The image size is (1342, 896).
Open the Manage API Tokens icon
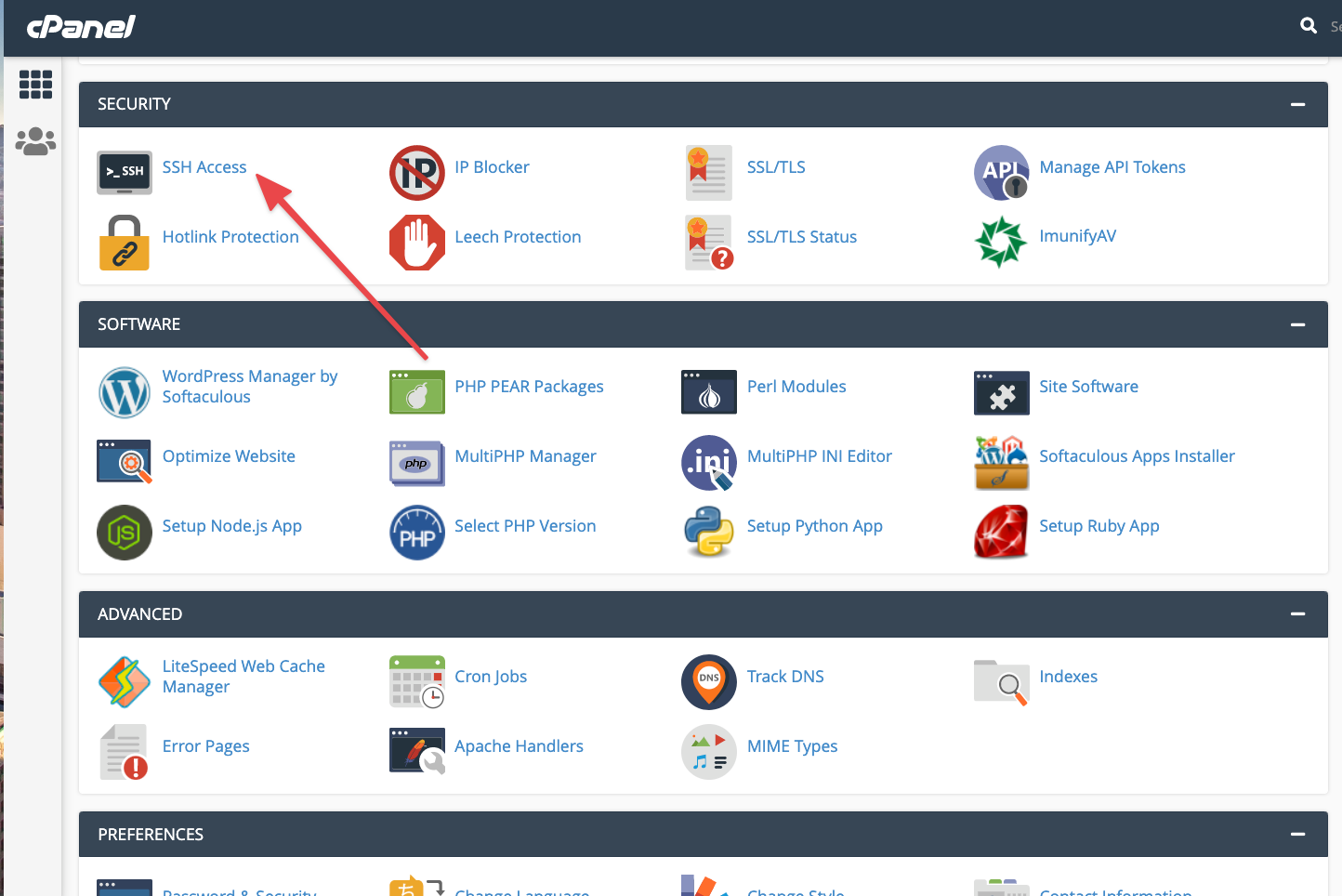point(1001,173)
